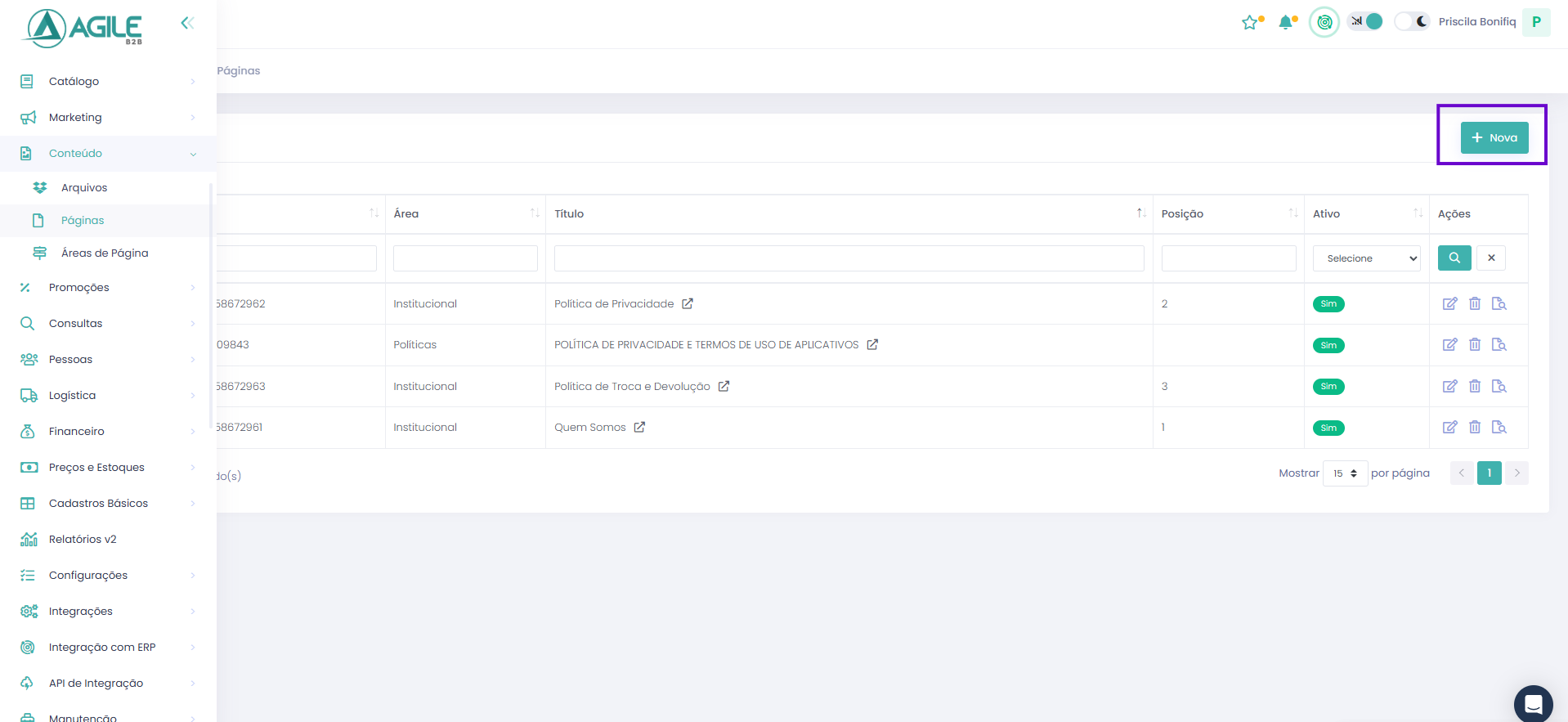Open POLÍTICA DE PRIVACIDADE E TERMOS external link

[872, 344]
